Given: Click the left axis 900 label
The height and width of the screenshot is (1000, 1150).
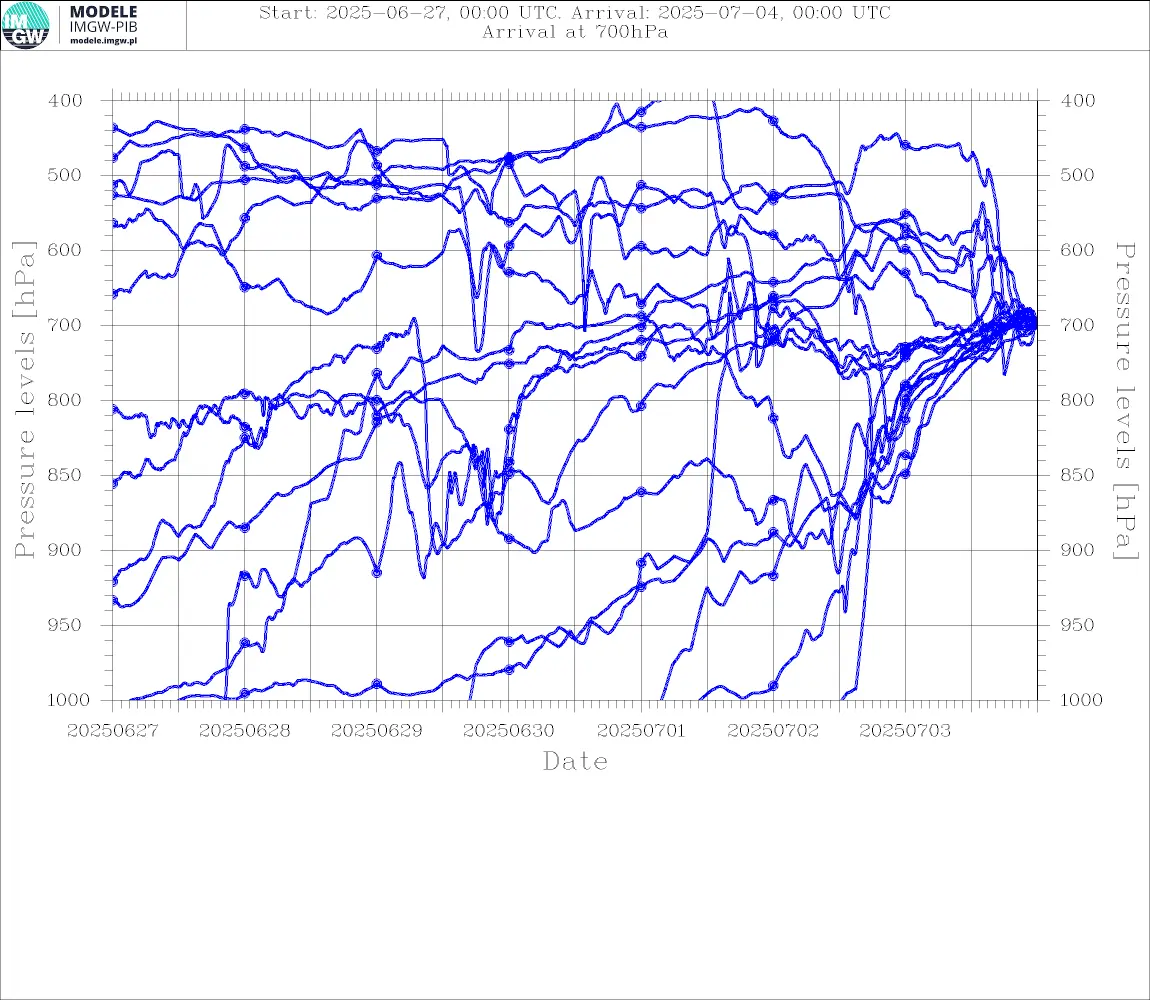Looking at the screenshot, I should [x=65, y=550].
